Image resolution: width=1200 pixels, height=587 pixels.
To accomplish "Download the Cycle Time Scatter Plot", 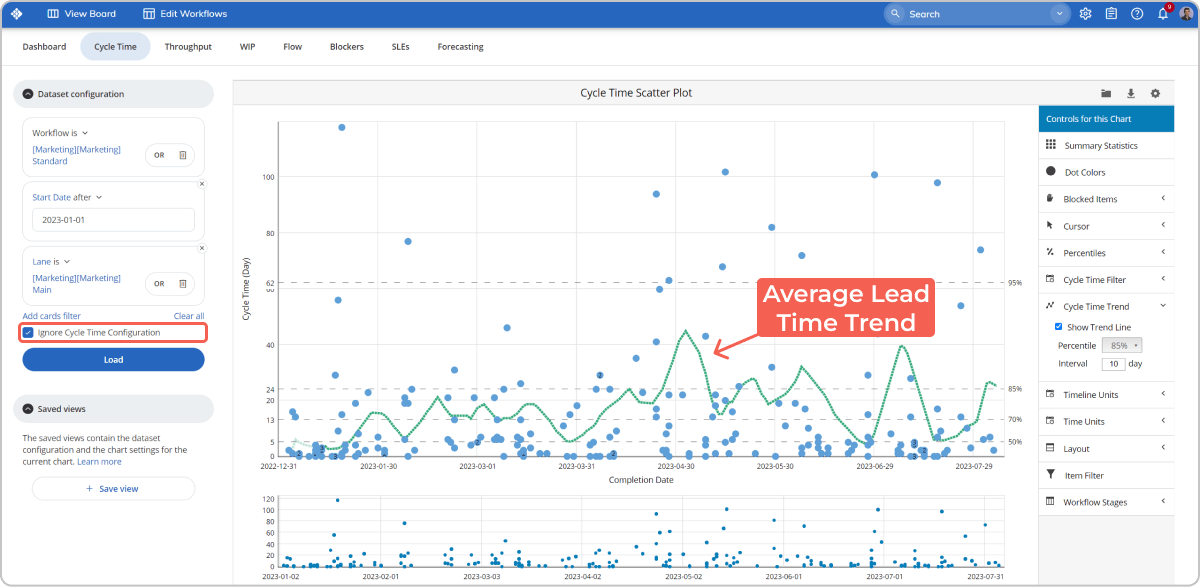I will click(x=1131, y=93).
